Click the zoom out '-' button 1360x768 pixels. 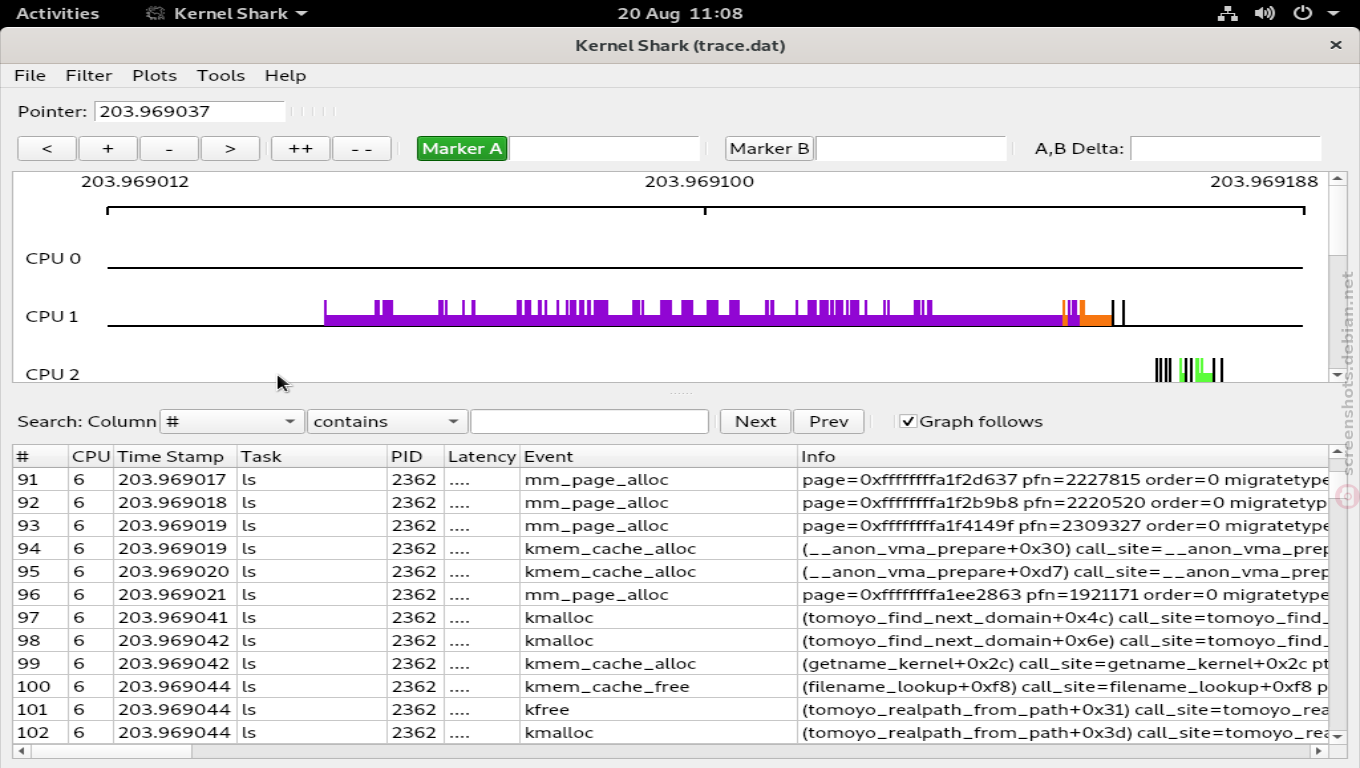[169, 148]
